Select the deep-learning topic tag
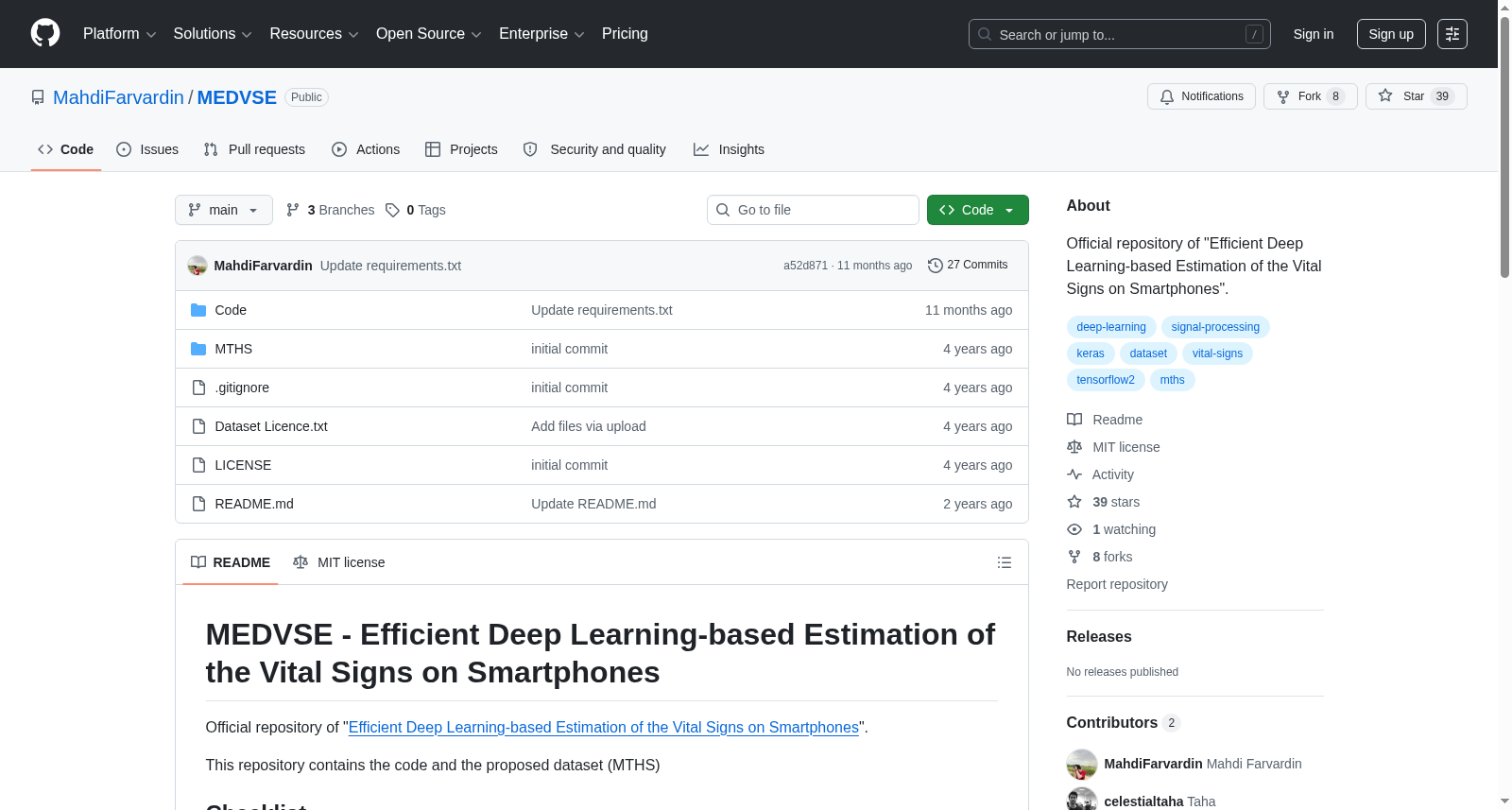 [x=1111, y=327]
